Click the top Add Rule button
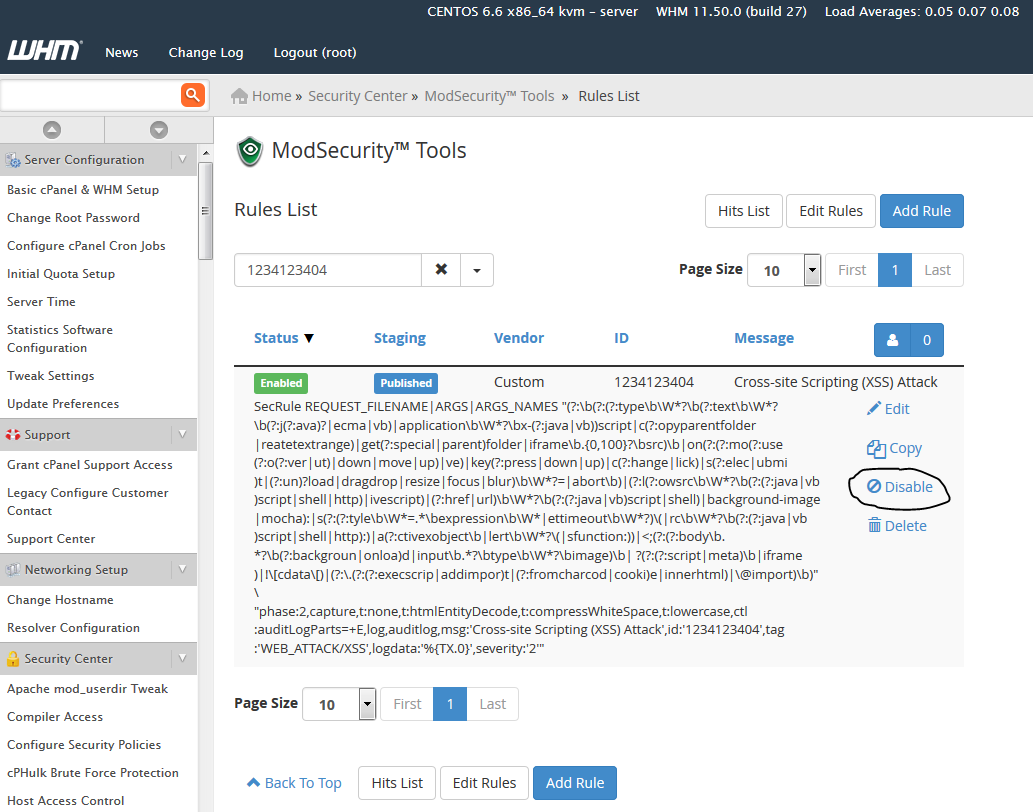Screen dimensions: 1033x812 pyautogui.click(x=921, y=211)
